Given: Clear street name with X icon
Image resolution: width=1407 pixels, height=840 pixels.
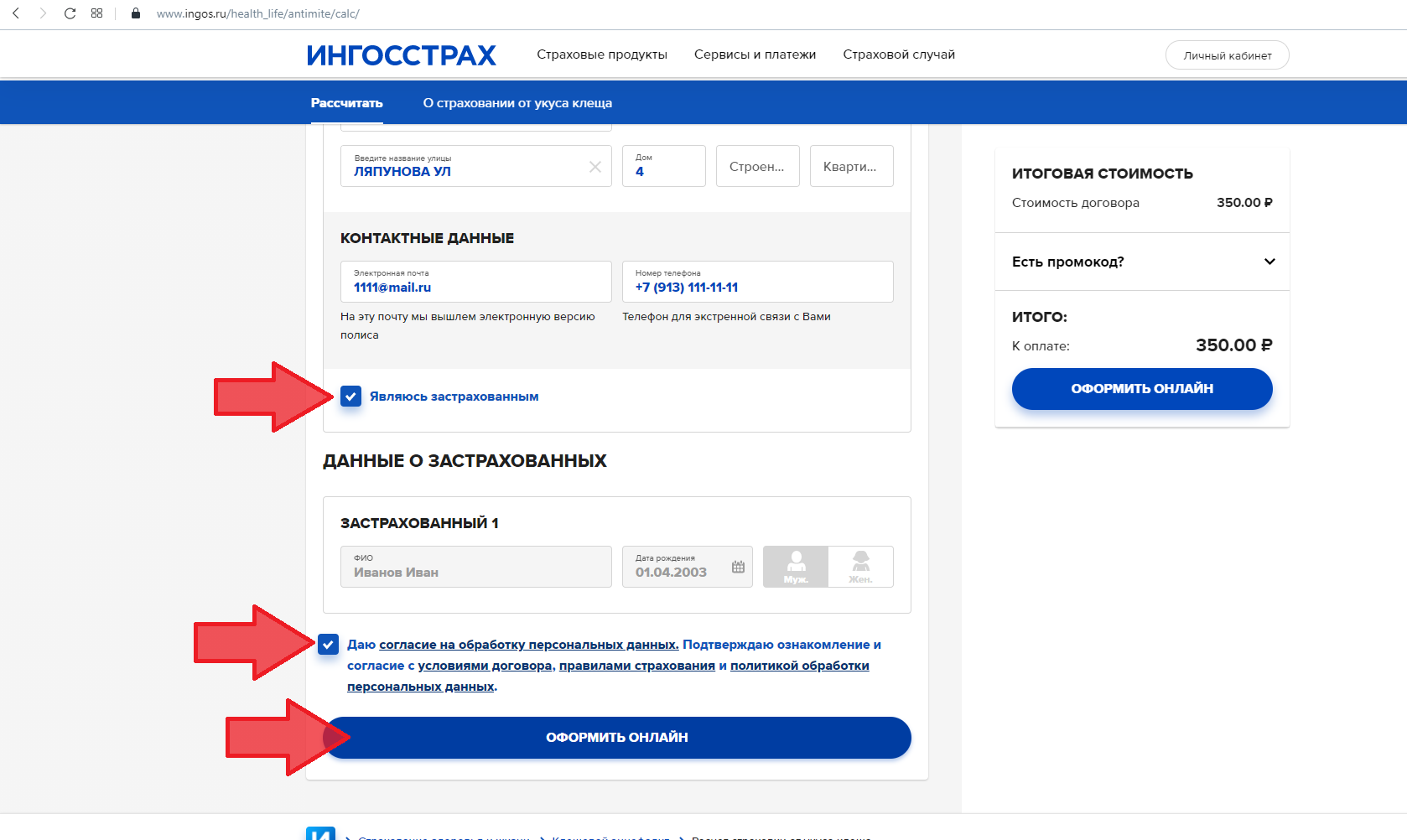Looking at the screenshot, I should coord(595,167).
